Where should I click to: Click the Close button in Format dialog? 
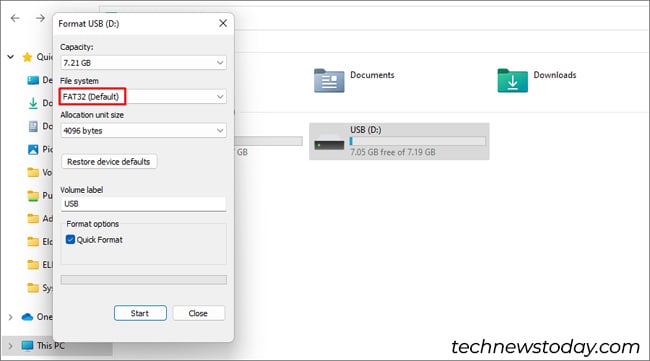[x=198, y=313]
